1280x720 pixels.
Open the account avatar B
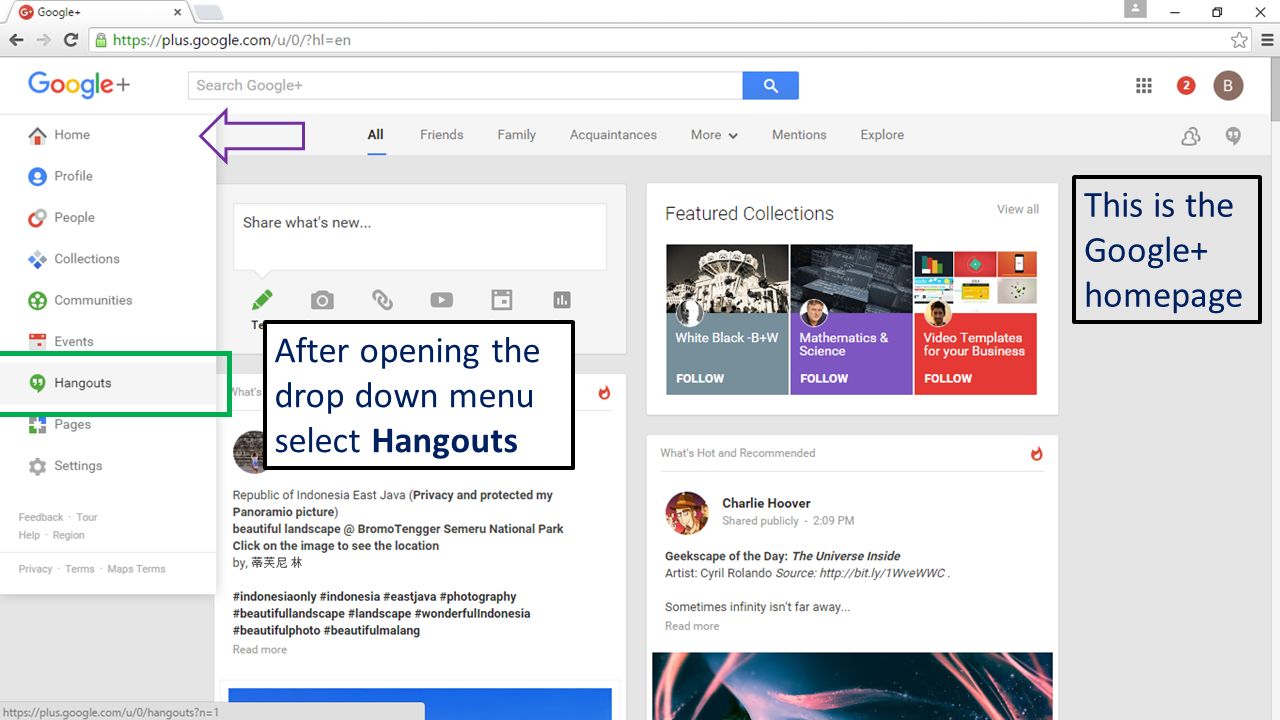click(1229, 85)
